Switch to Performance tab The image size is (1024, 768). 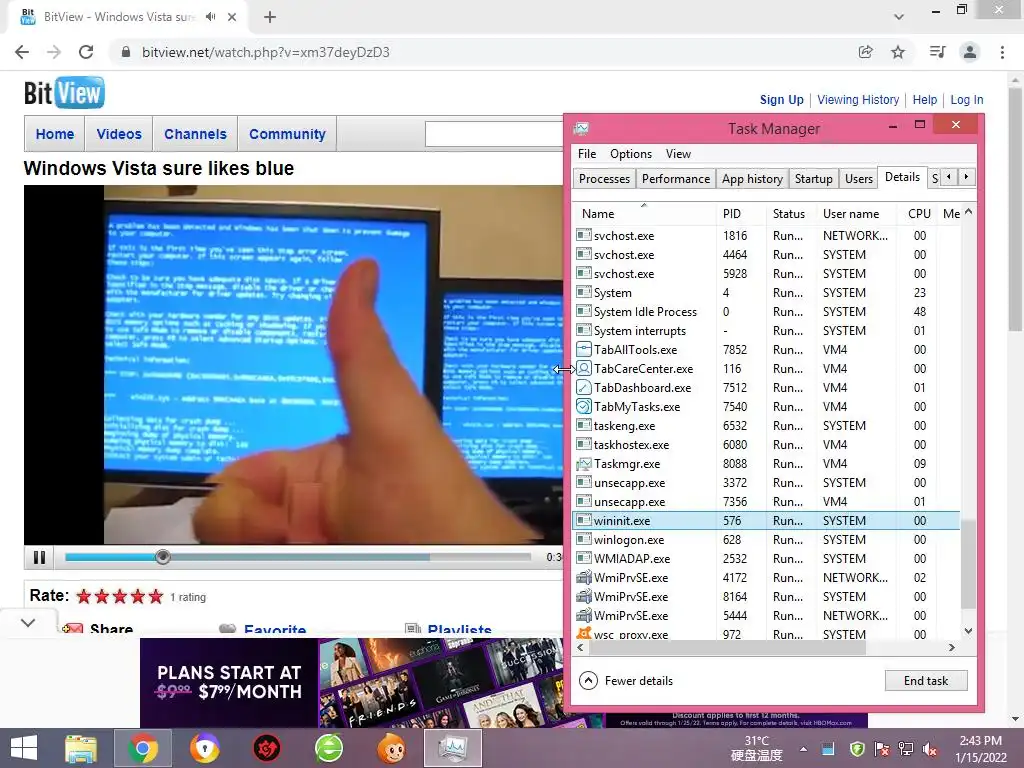pyautogui.click(x=675, y=179)
